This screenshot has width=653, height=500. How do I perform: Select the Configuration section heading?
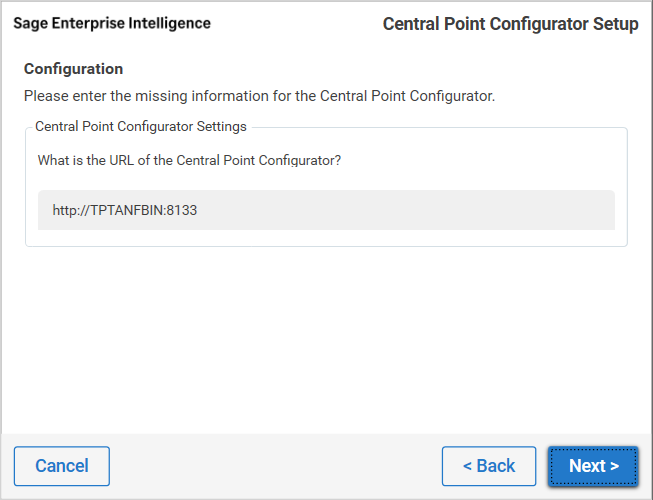click(73, 69)
